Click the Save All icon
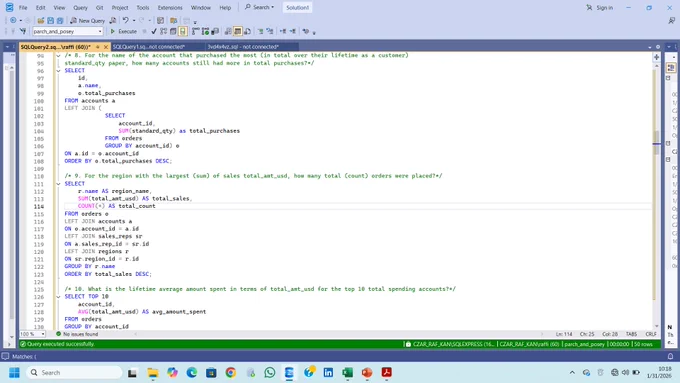 (60, 20)
